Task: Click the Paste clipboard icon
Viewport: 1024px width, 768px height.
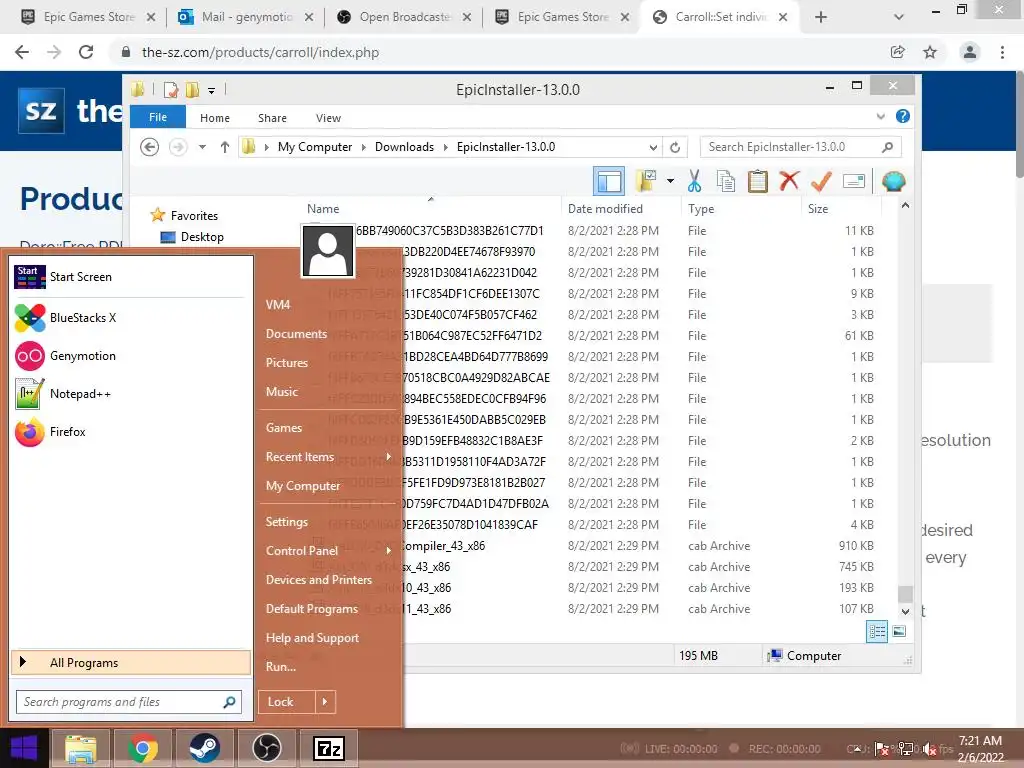Action: pyautogui.click(x=758, y=181)
